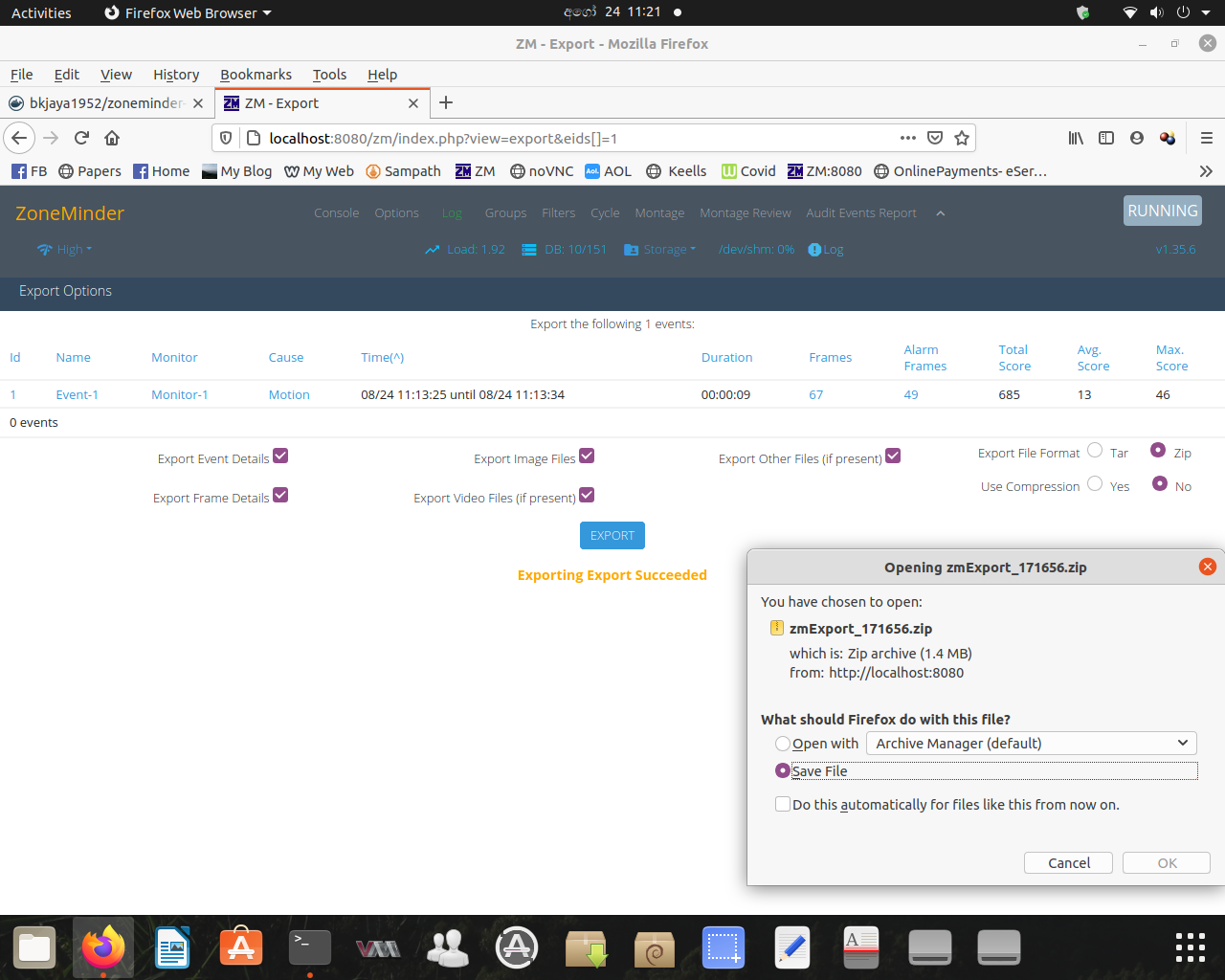
Task: Open Ubuntu Software in dock
Action: [x=241, y=947]
